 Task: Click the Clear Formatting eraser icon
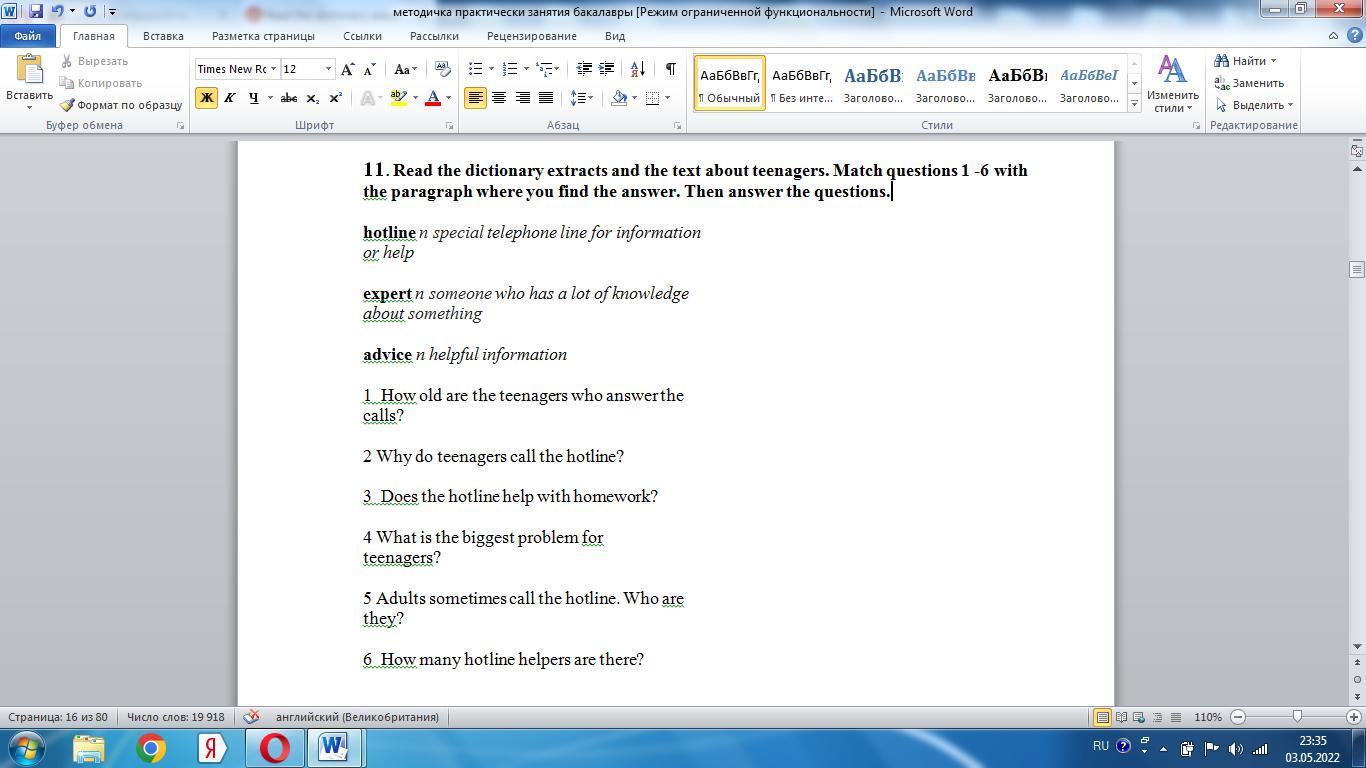(x=444, y=69)
